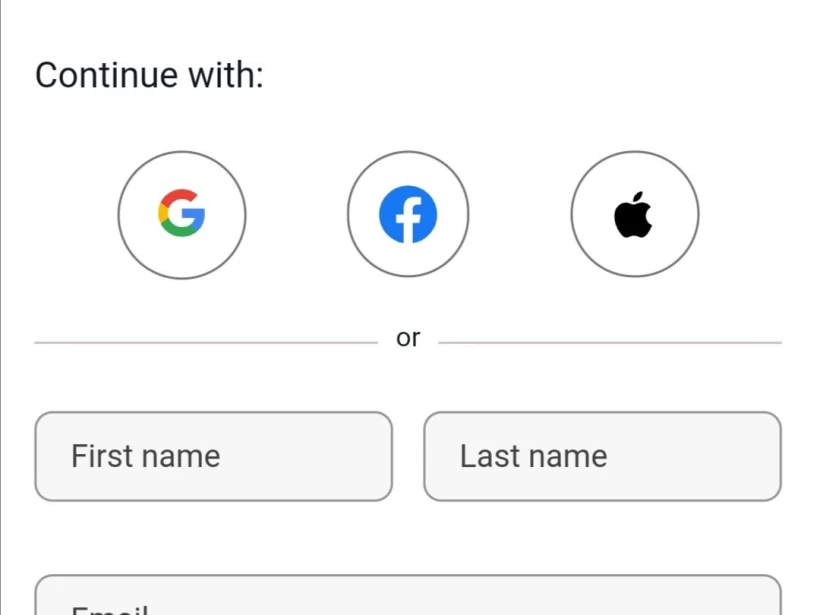Sign in with the Google icon

point(182,215)
